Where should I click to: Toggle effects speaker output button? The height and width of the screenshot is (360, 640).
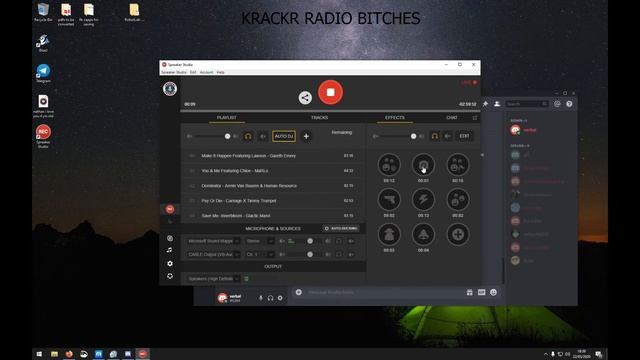(448, 136)
